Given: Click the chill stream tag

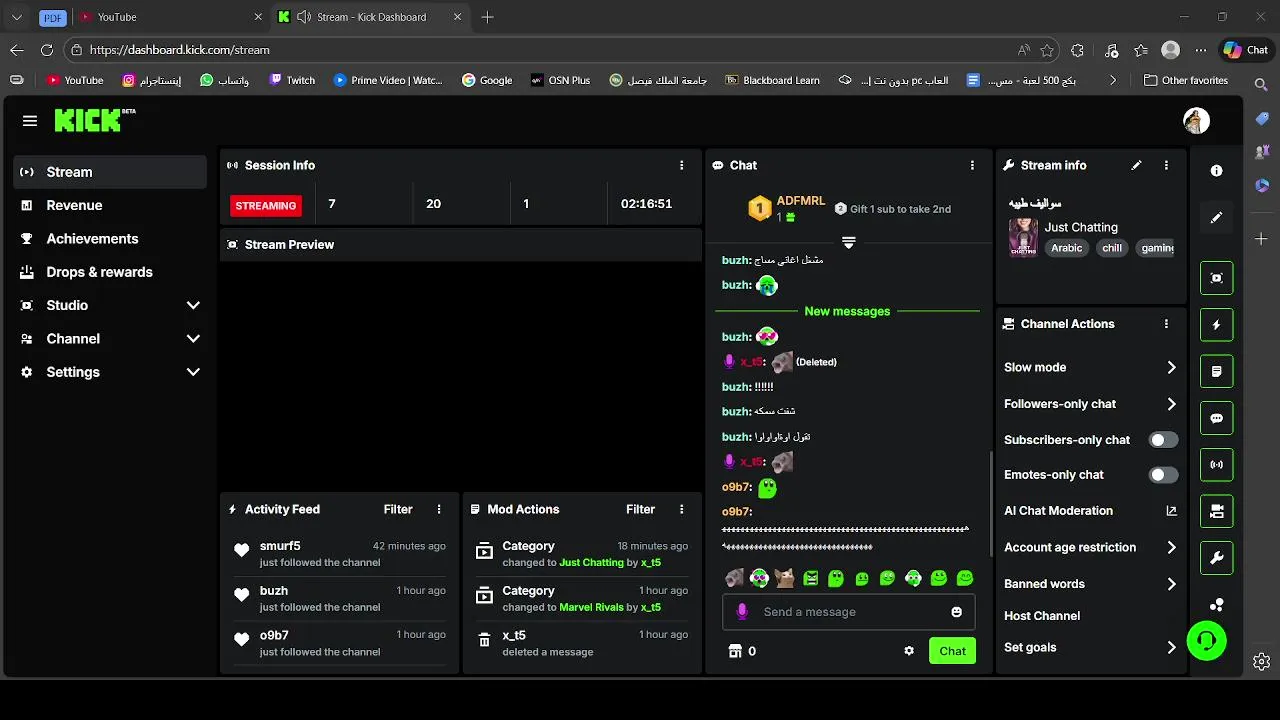Looking at the screenshot, I should [x=1112, y=248].
